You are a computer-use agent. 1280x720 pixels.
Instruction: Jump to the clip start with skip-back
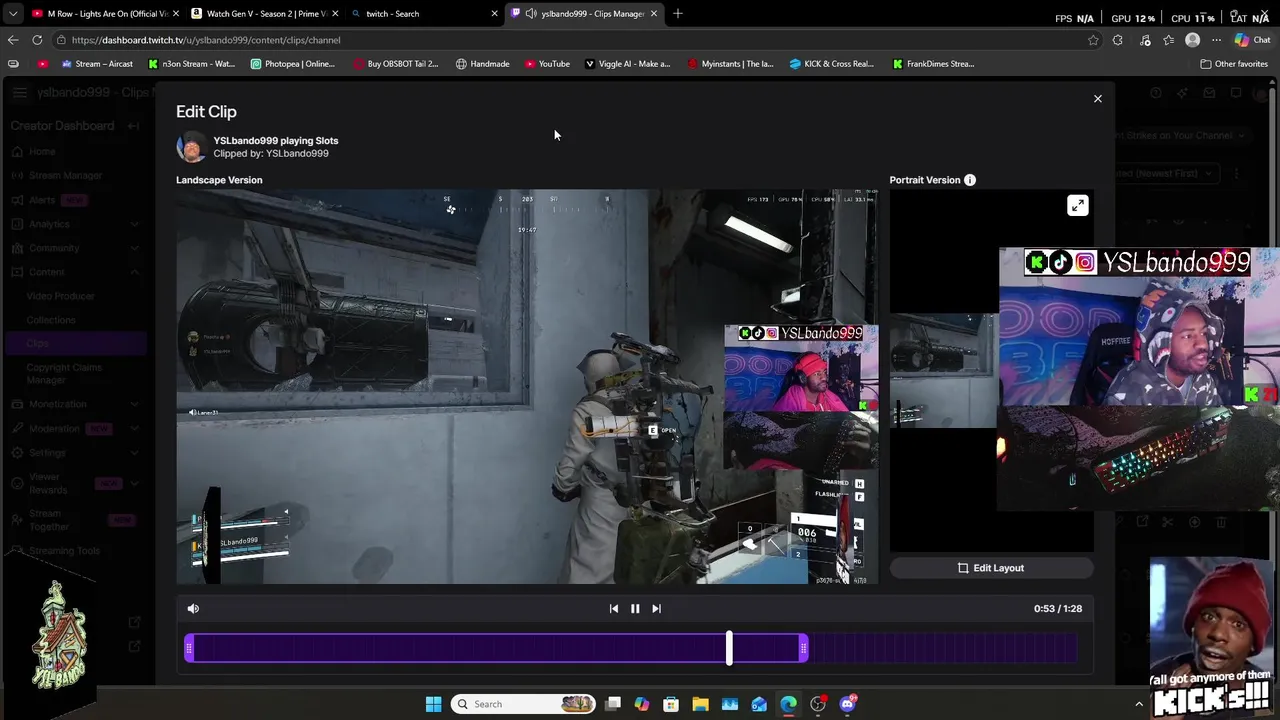tap(614, 608)
